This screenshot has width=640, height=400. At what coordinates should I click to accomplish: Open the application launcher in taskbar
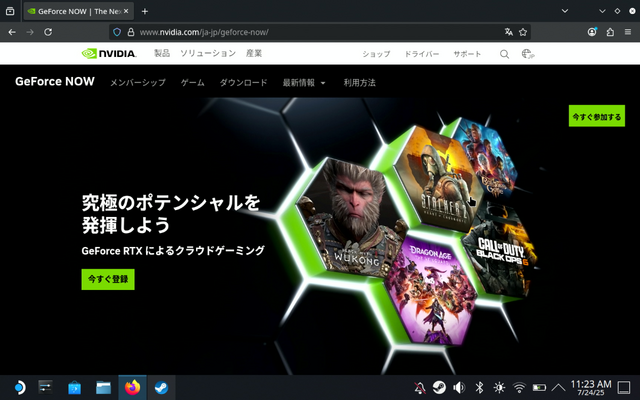19,387
